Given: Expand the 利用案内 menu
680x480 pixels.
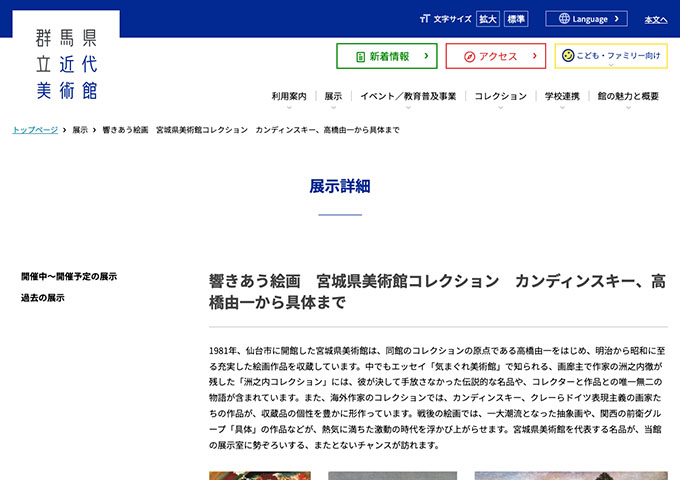Looking at the screenshot, I should [289, 97].
